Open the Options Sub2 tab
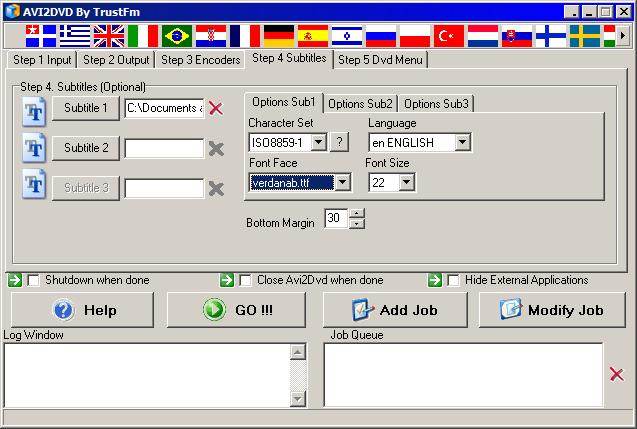Viewport: 637px width, 429px height. pyautogui.click(x=360, y=104)
